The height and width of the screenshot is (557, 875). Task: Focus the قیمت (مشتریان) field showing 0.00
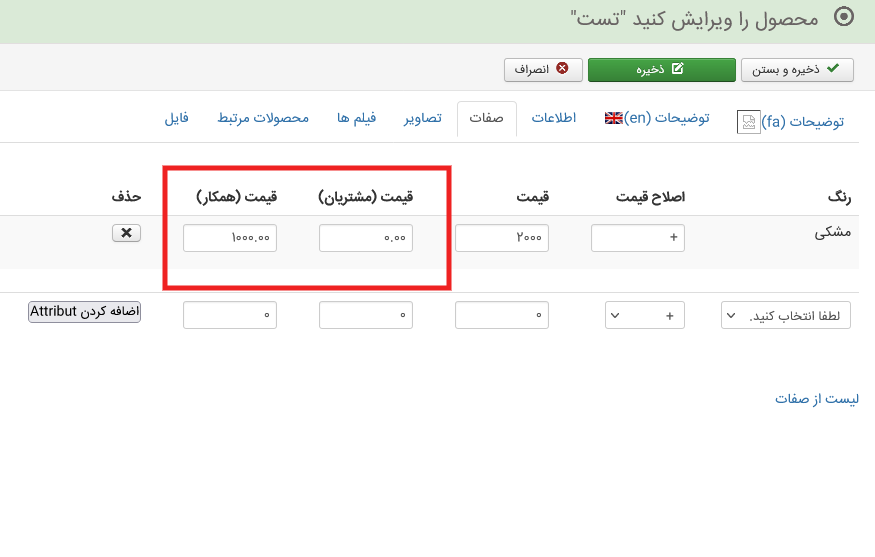tap(366, 238)
